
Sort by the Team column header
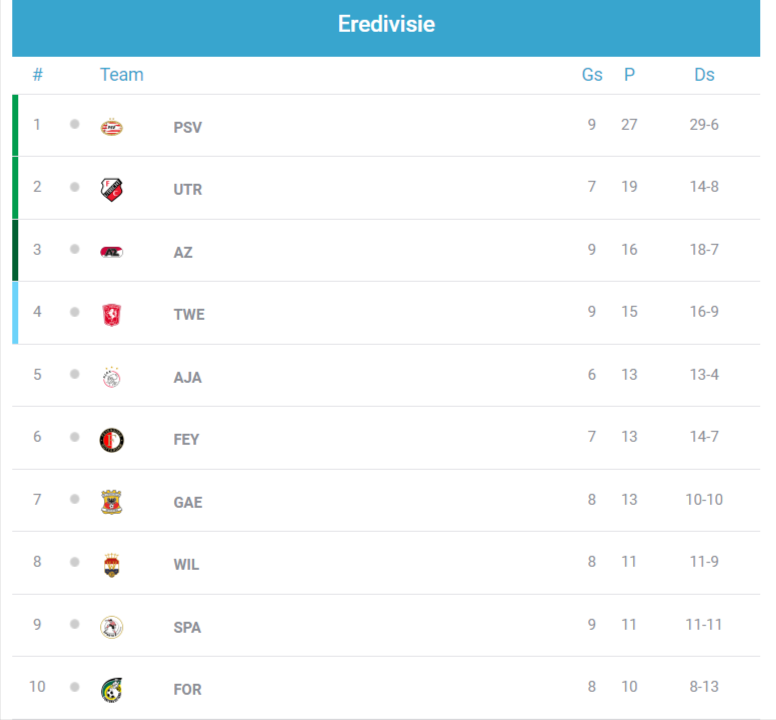click(121, 74)
